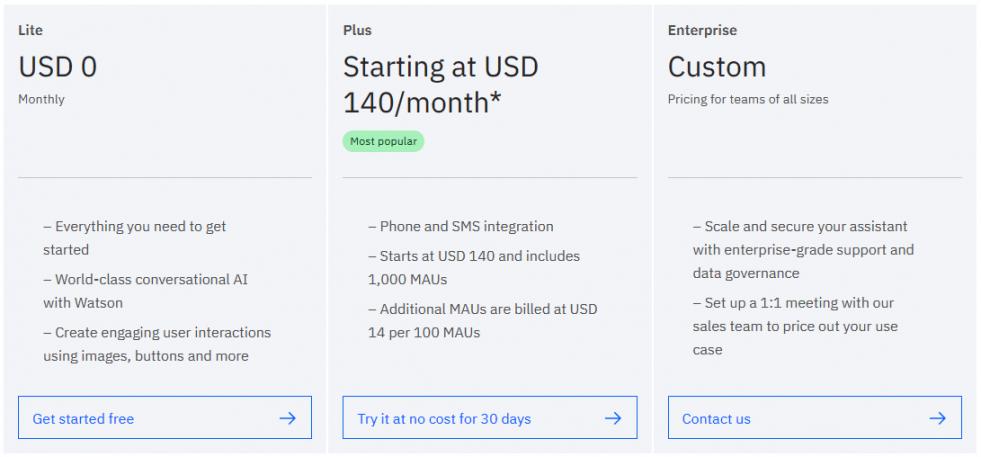Click the arrow icon beside the 30-day trial
This screenshot has width=981, height=457.
[x=613, y=418]
